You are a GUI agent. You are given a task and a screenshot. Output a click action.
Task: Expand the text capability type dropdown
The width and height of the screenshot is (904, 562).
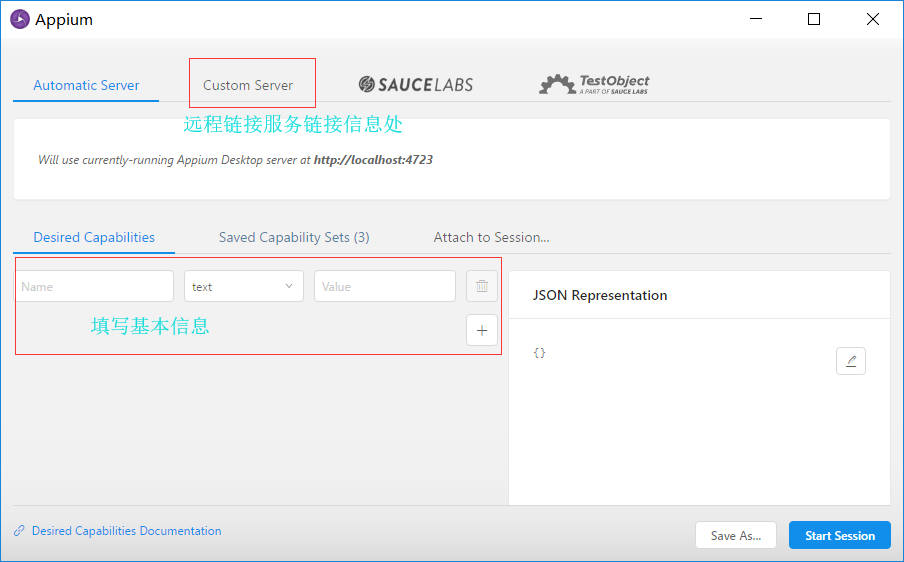point(244,286)
